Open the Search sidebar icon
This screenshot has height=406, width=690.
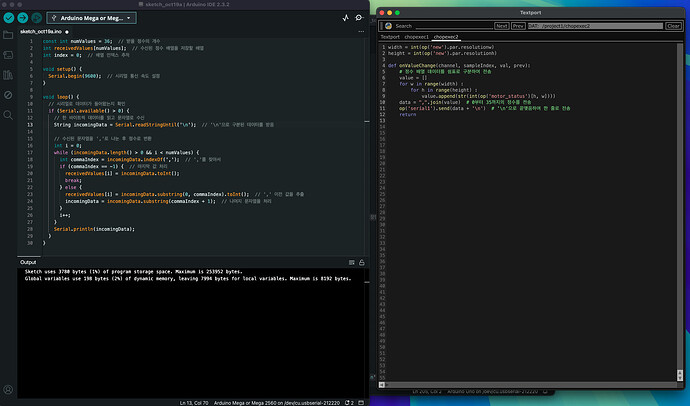click(x=8, y=115)
